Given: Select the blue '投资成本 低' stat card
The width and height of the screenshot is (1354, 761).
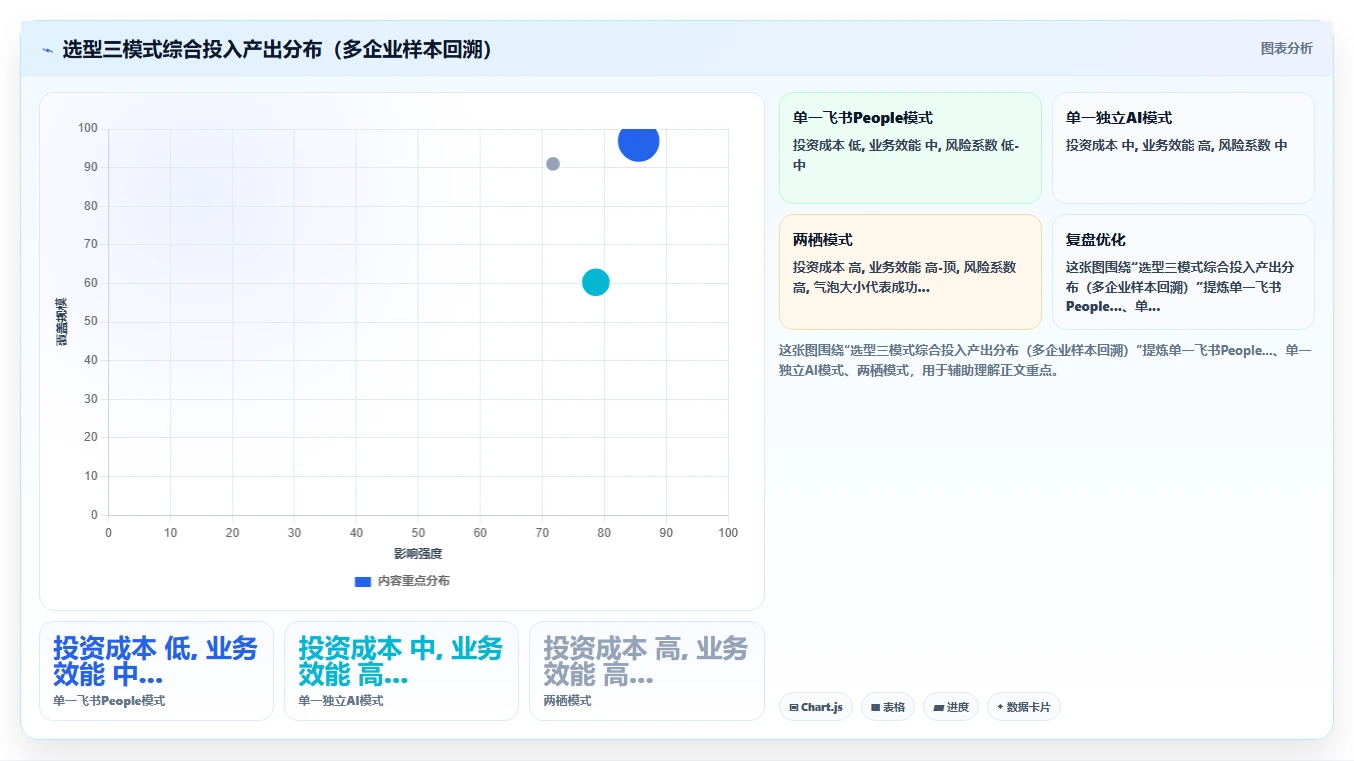Looking at the screenshot, I should tap(156, 671).
